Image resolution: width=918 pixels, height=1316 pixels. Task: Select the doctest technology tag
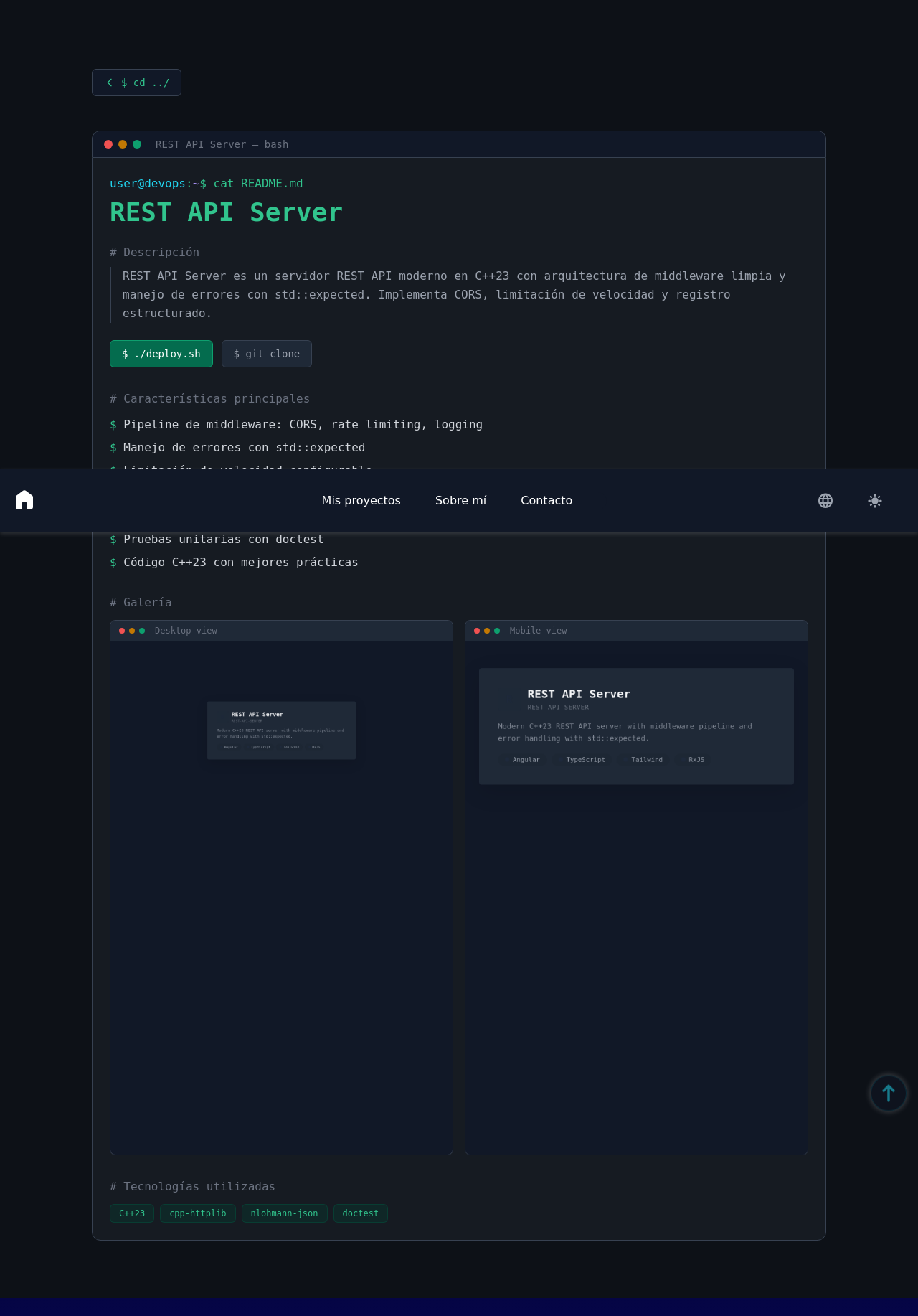pyautogui.click(x=361, y=1213)
